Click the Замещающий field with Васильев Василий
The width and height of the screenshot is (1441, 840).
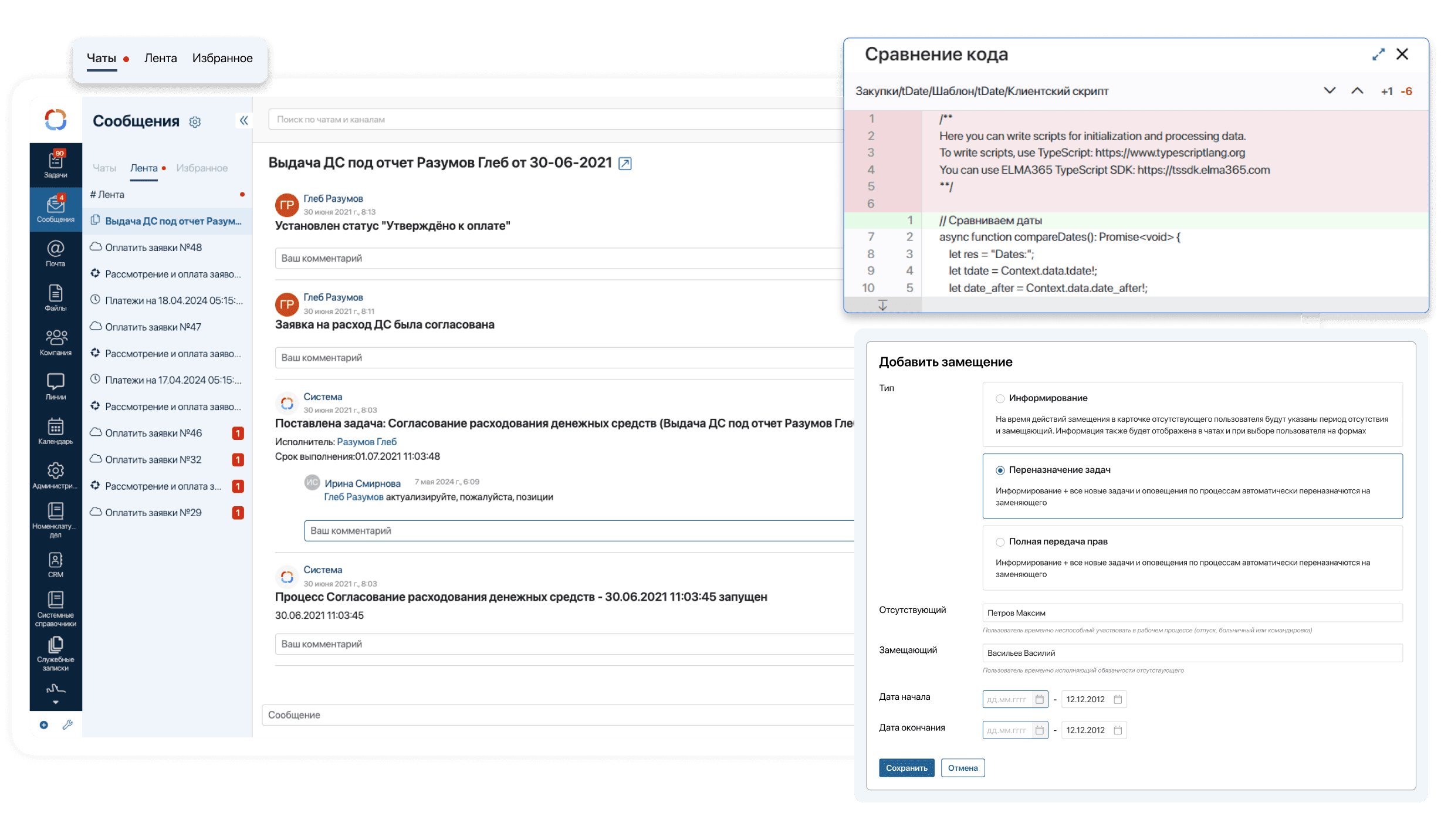coord(1192,653)
